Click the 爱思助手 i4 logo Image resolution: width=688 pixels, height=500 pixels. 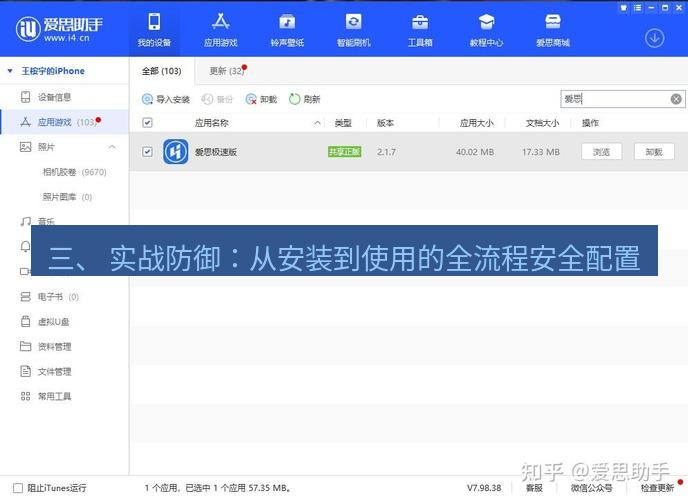click(x=59, y=29)
